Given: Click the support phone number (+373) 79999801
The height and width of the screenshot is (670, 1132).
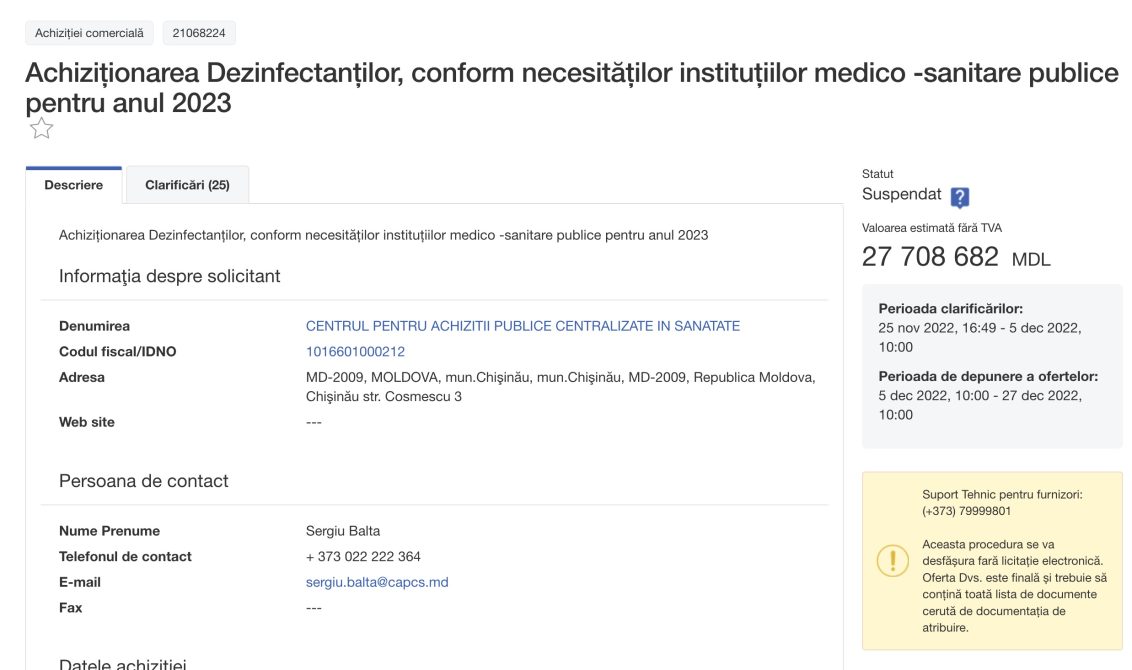Looking at the screenshot, I should pyautogui.click(x=967, y=511).
